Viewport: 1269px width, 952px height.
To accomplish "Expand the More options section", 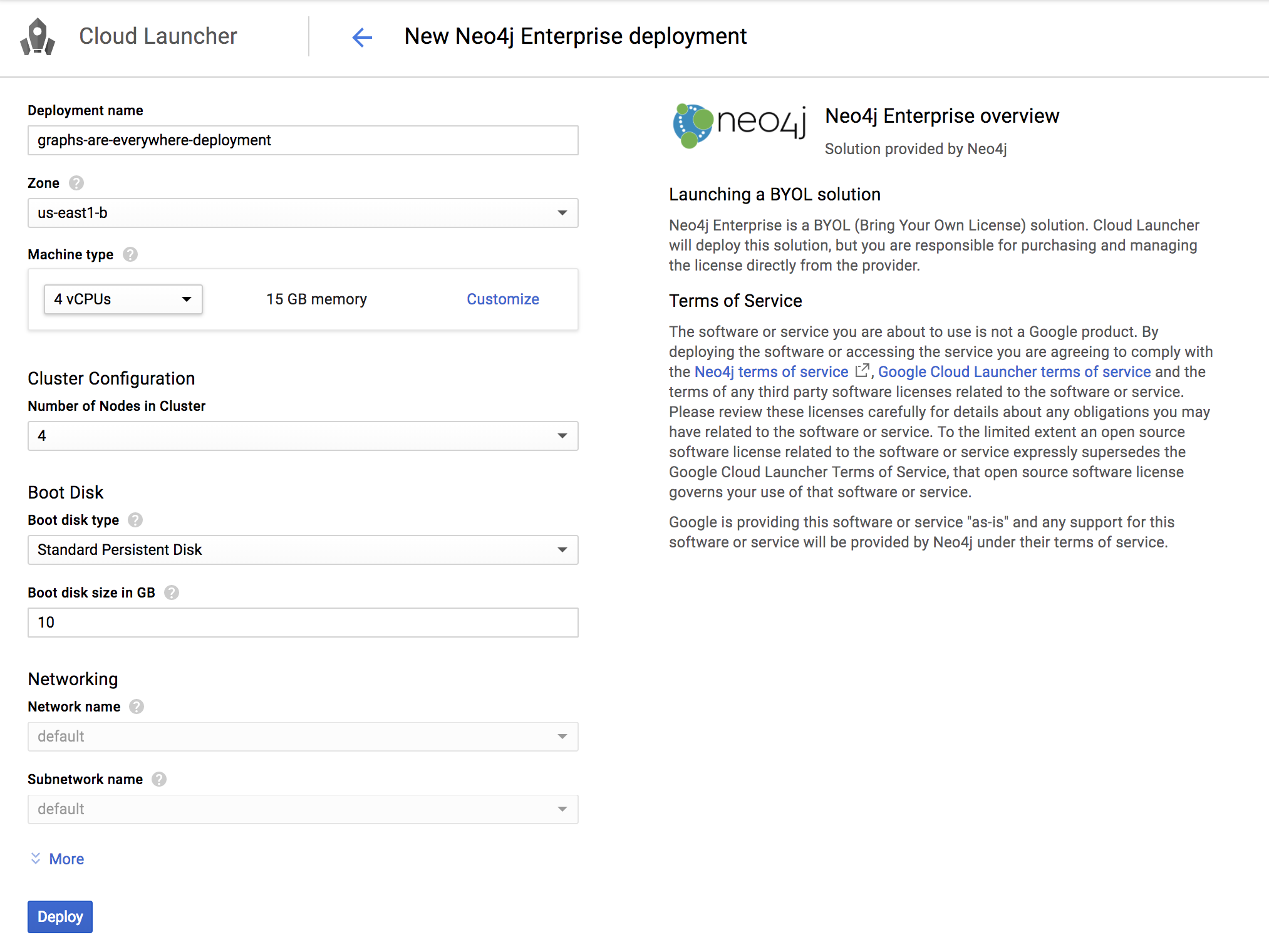I will [x=57, y=859].
